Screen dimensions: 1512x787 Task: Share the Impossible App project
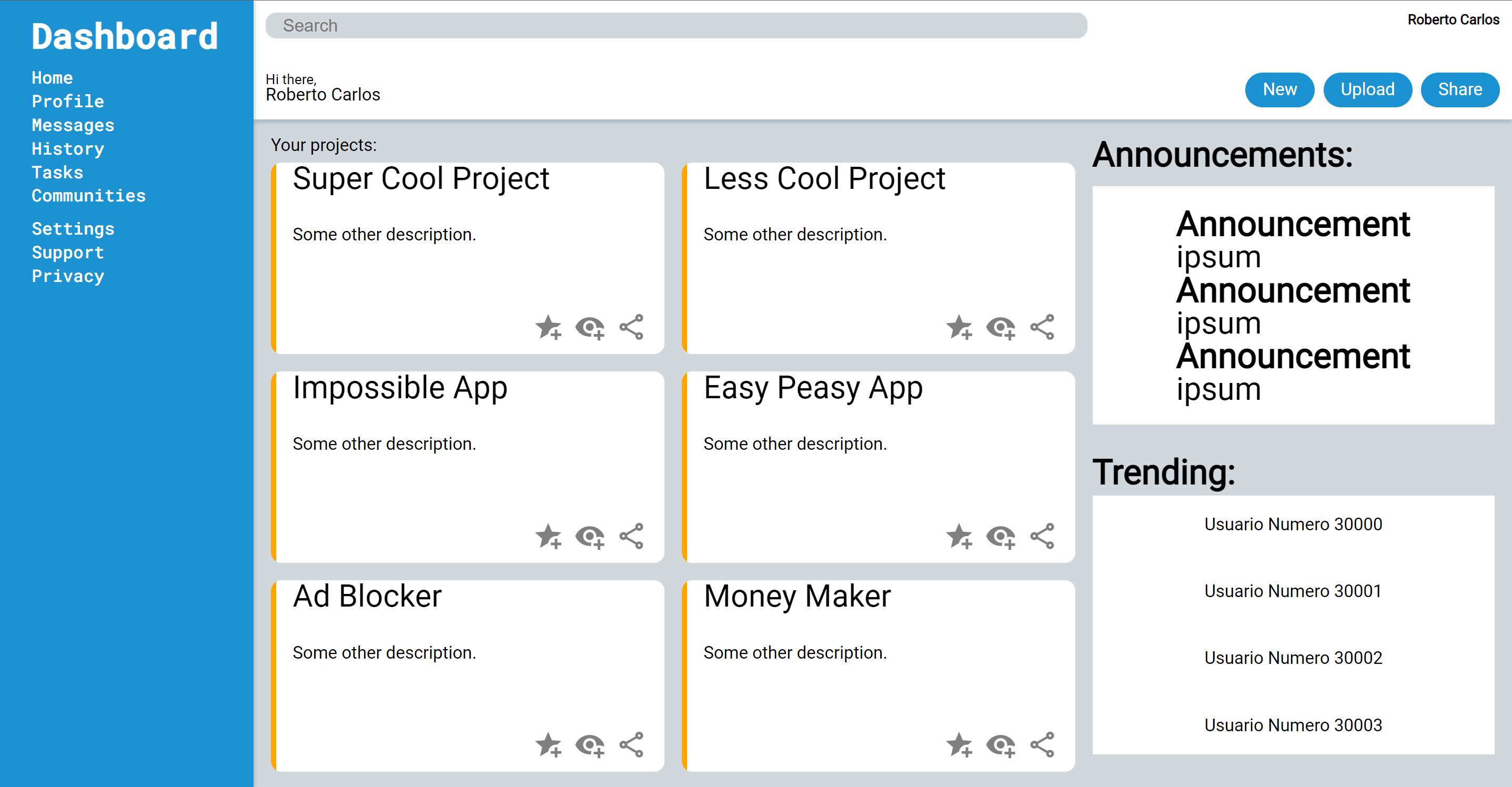point(631,535)
